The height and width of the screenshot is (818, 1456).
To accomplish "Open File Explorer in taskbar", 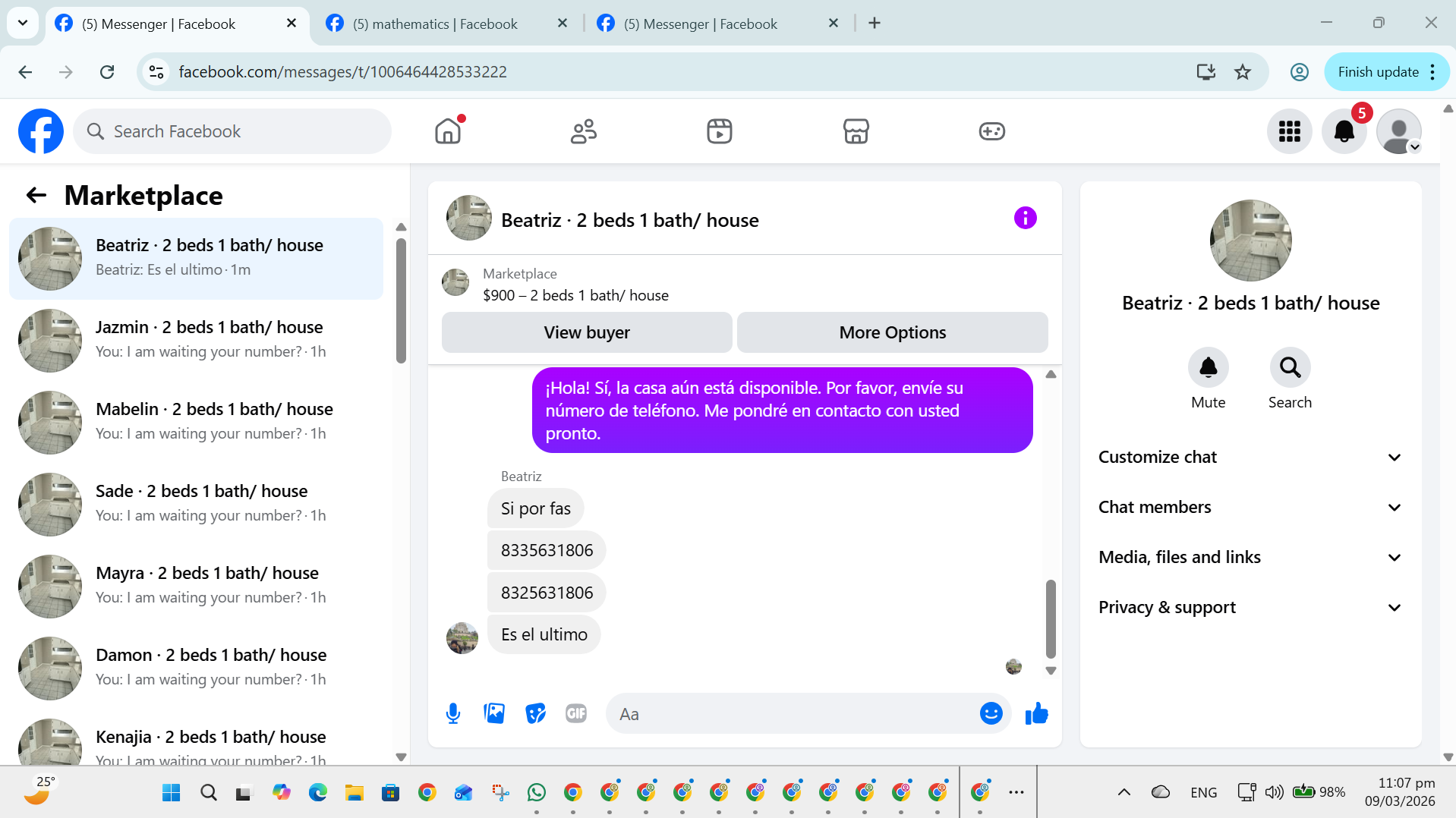I will [x=355, y=793].
